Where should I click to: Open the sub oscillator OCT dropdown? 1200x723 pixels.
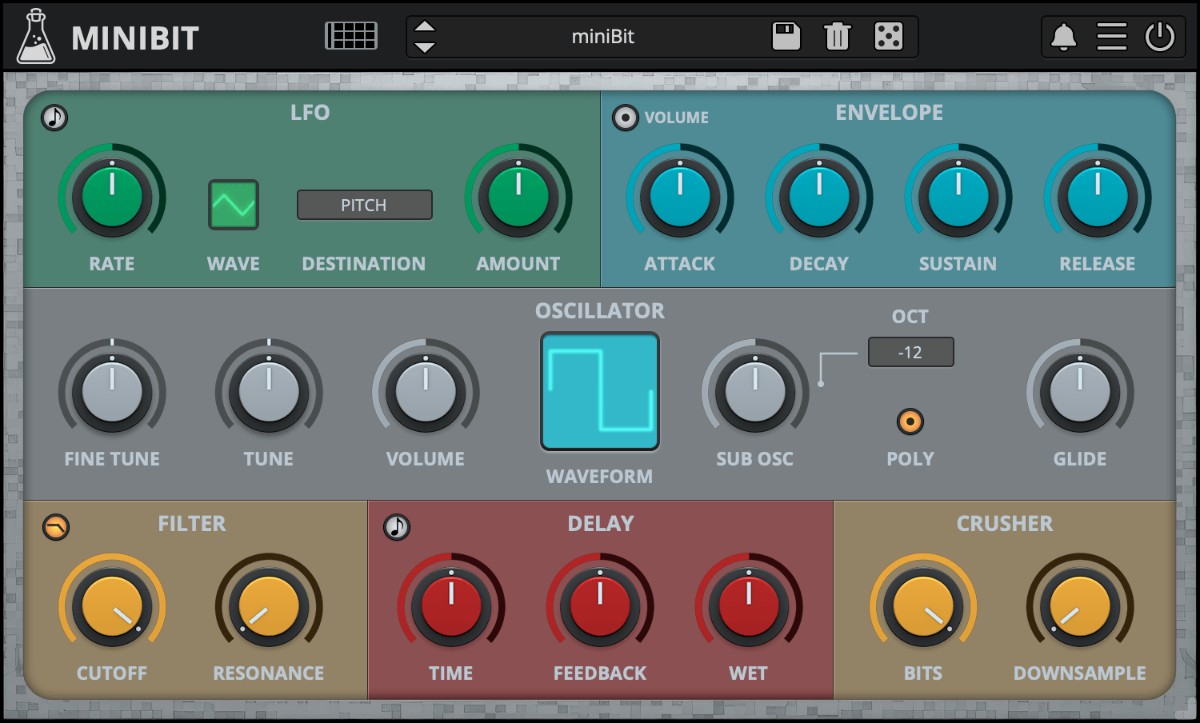(x=910, y=351)
